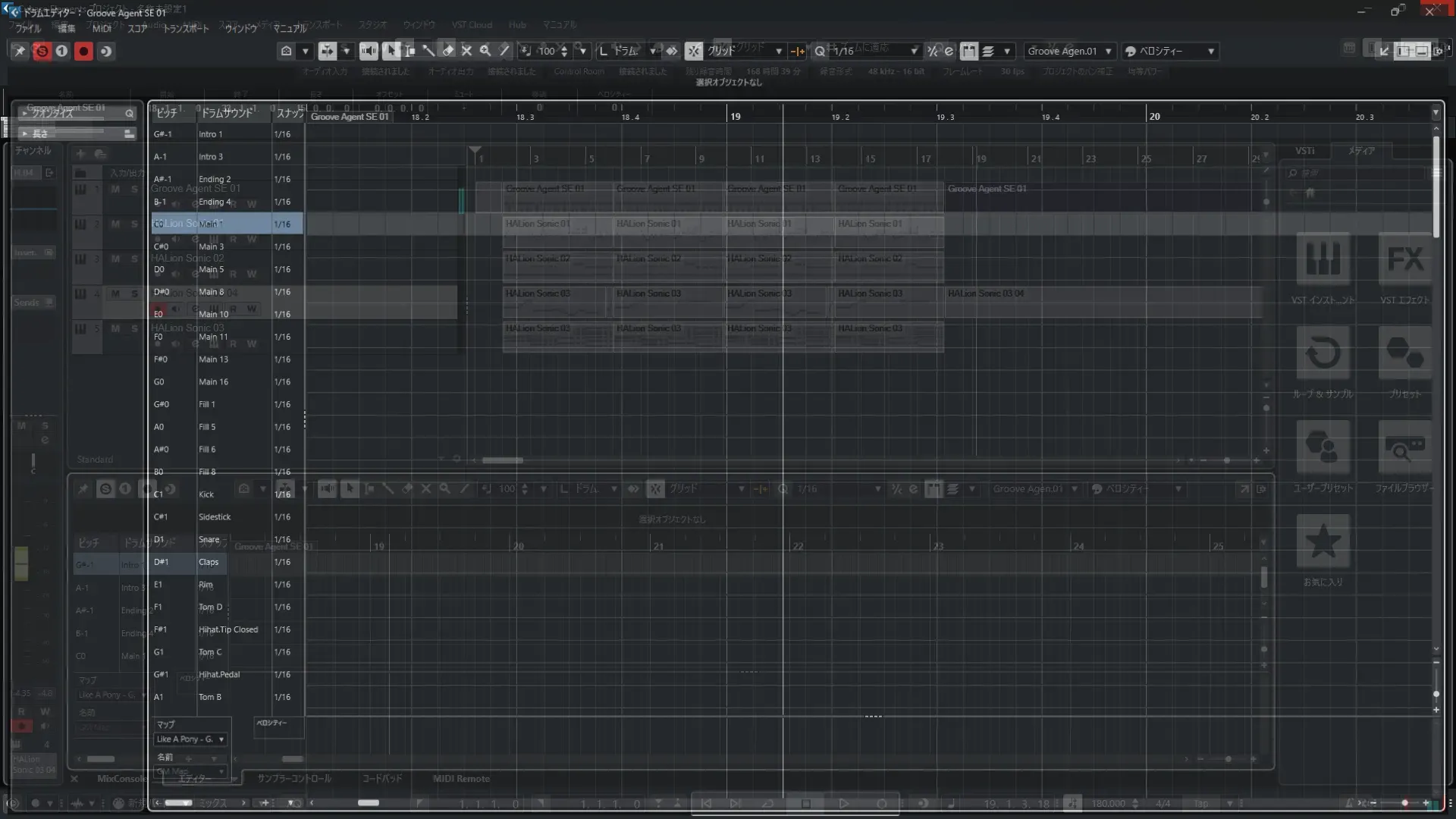Toggle the Solo Editor button

[42, 51]
